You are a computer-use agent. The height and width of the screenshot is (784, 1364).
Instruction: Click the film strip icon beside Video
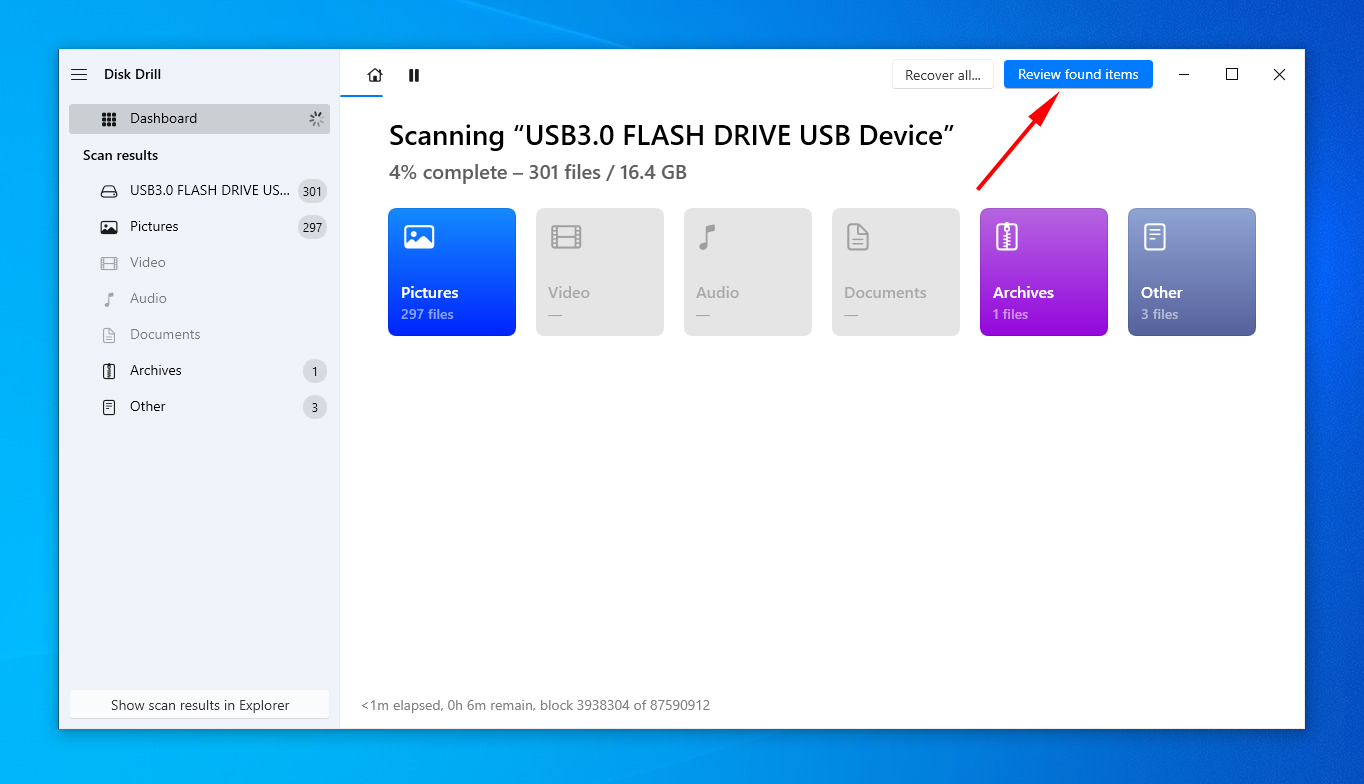(x=109, y=263)
